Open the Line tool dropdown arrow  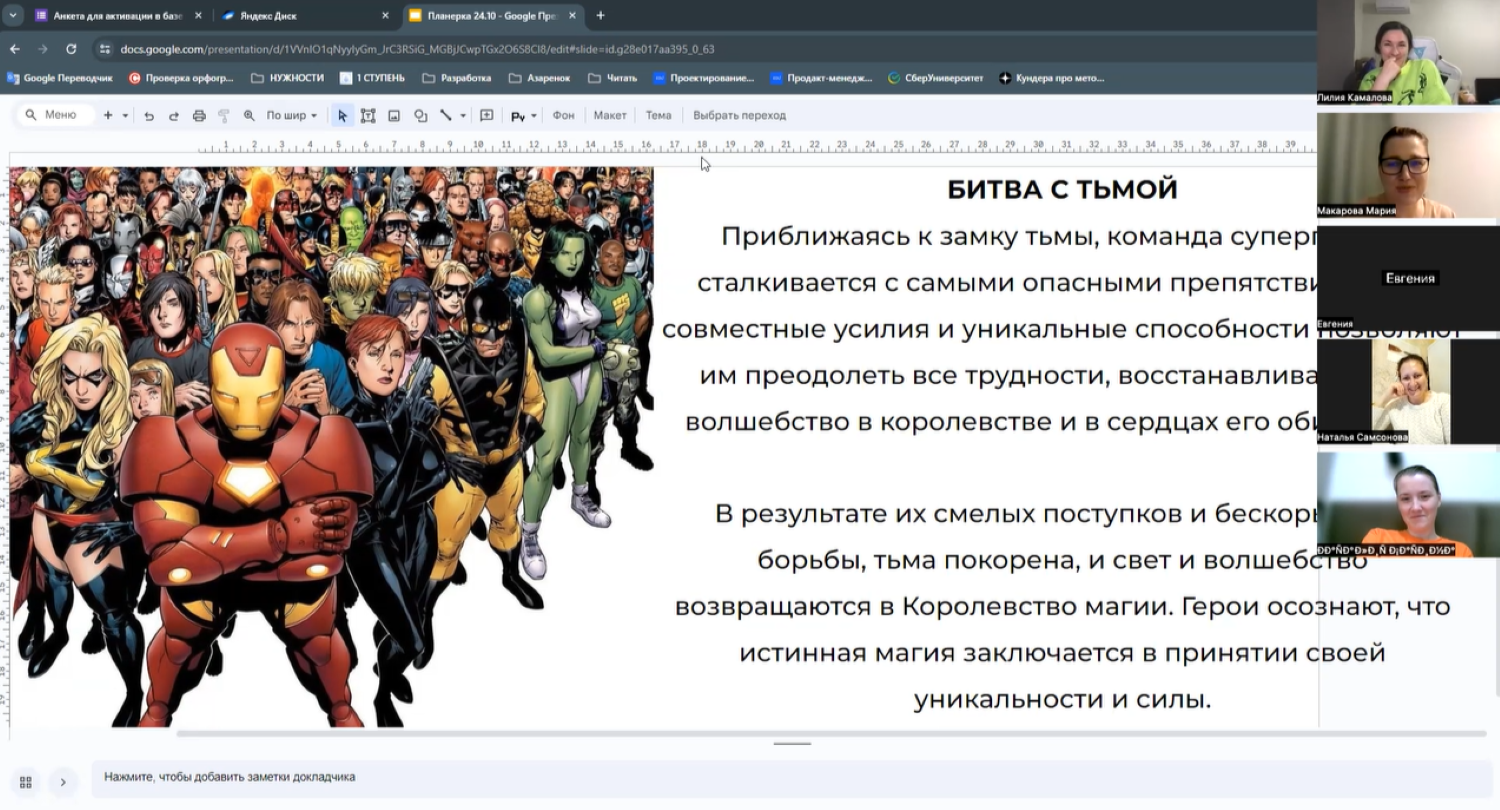click(463, 115)
